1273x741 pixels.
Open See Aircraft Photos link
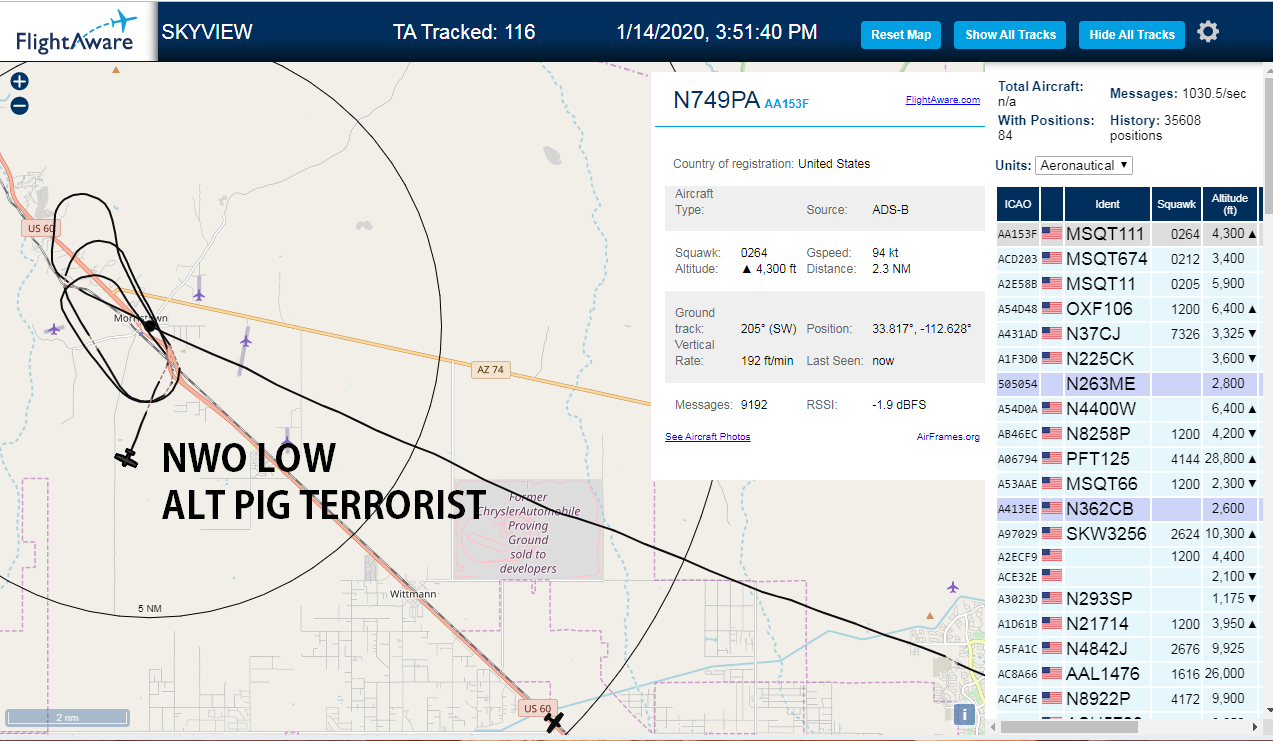click(707, 437)
